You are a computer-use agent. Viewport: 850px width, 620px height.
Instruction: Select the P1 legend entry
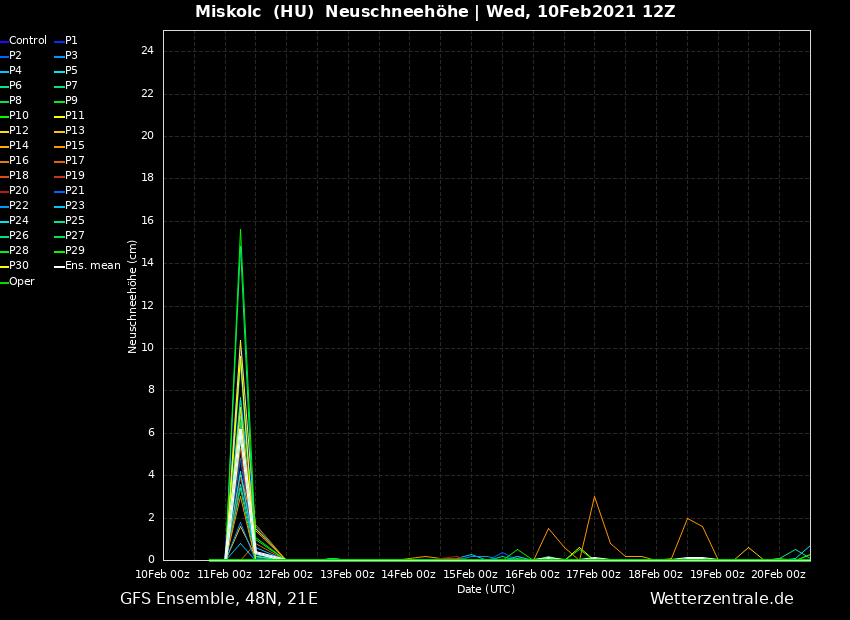pos(71,41)
